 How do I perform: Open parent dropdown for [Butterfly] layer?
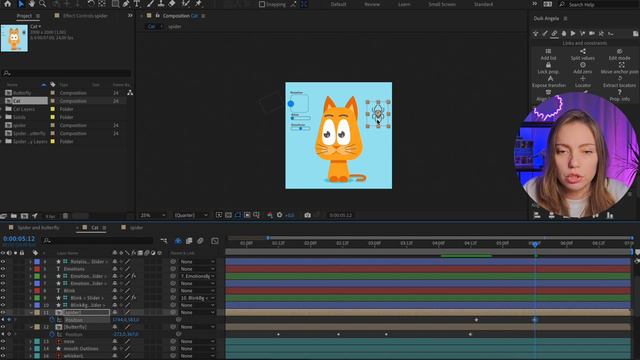197,327
